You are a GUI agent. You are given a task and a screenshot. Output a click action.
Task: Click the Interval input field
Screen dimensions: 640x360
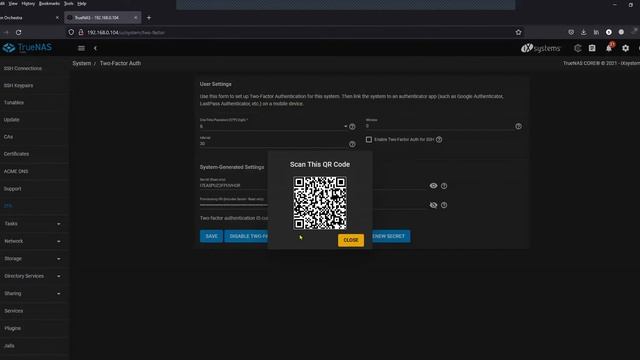273,144
